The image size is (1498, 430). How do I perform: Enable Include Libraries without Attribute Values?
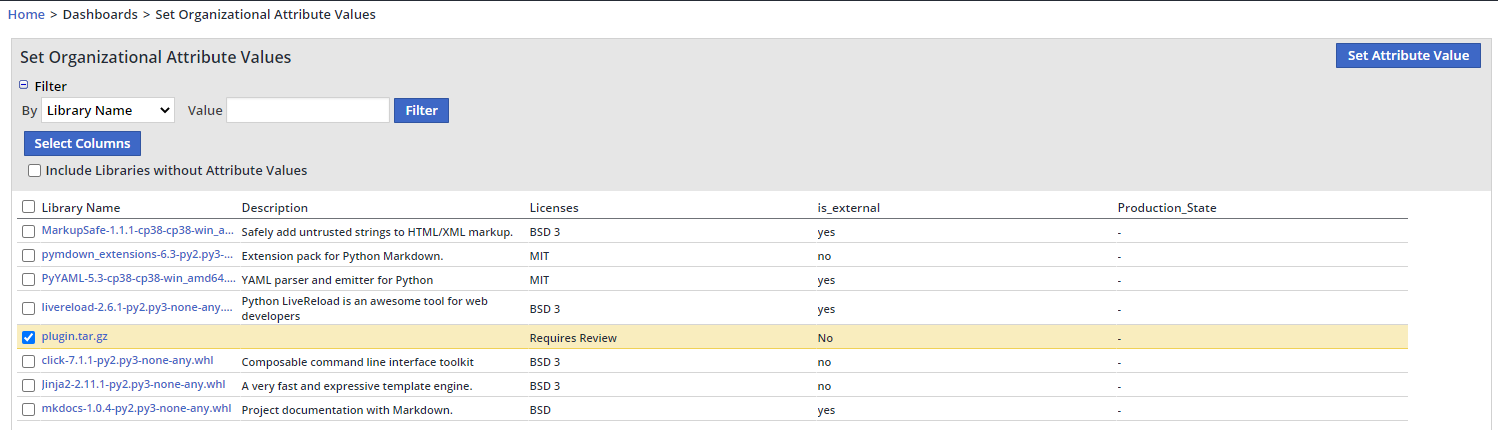(x=35, y=171)
